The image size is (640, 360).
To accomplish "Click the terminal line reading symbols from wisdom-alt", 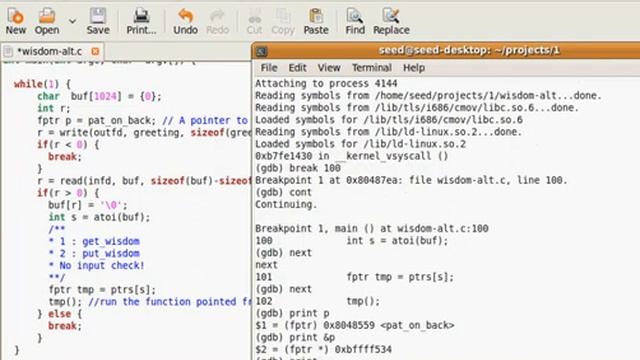I will [x=428, y=96].
